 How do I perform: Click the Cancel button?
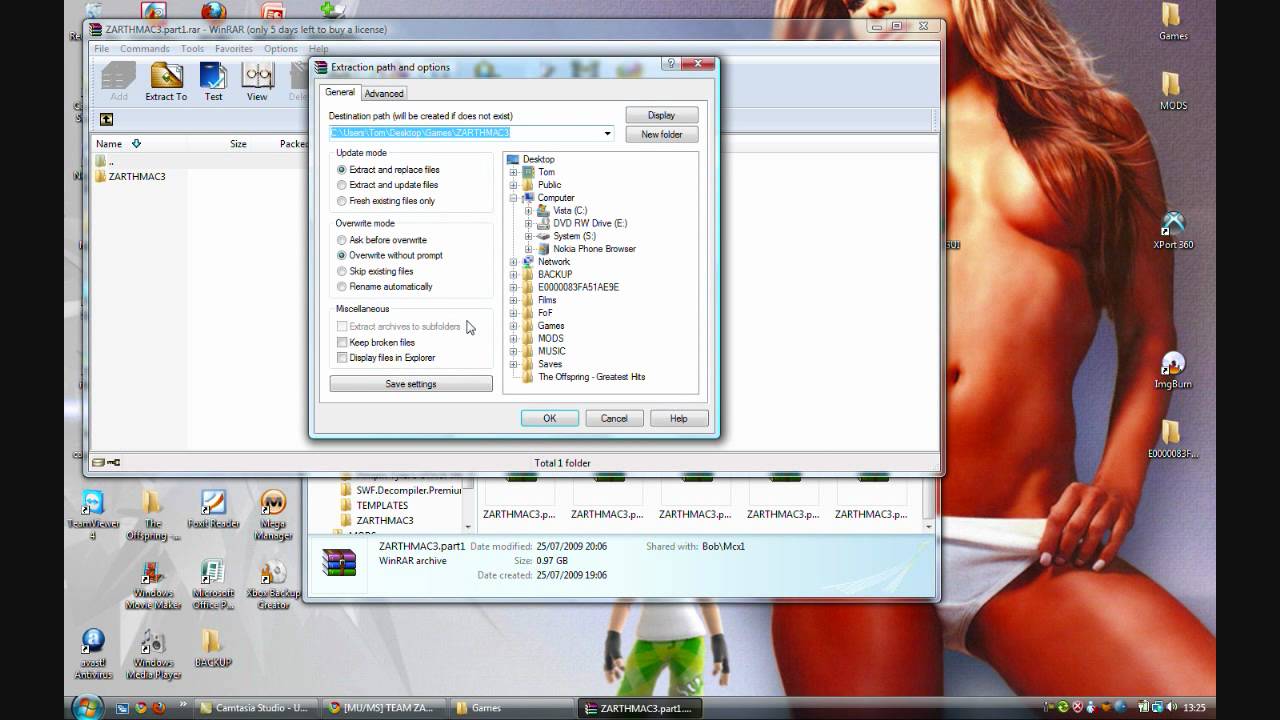pyautogui.click(x=614, y=419)
